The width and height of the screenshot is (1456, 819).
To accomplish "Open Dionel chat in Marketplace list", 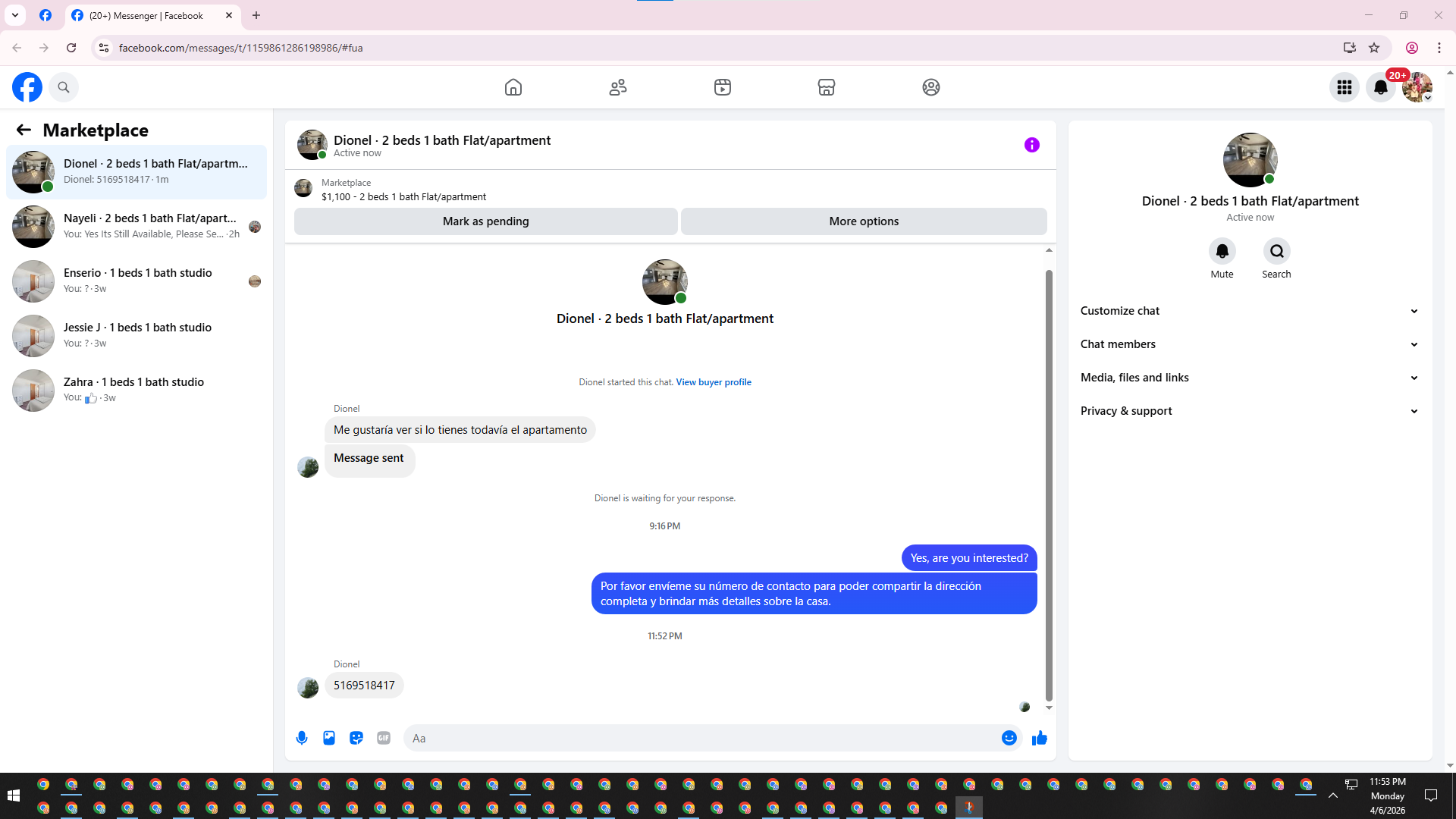I will pyautogui.click(x=136, y=172).
